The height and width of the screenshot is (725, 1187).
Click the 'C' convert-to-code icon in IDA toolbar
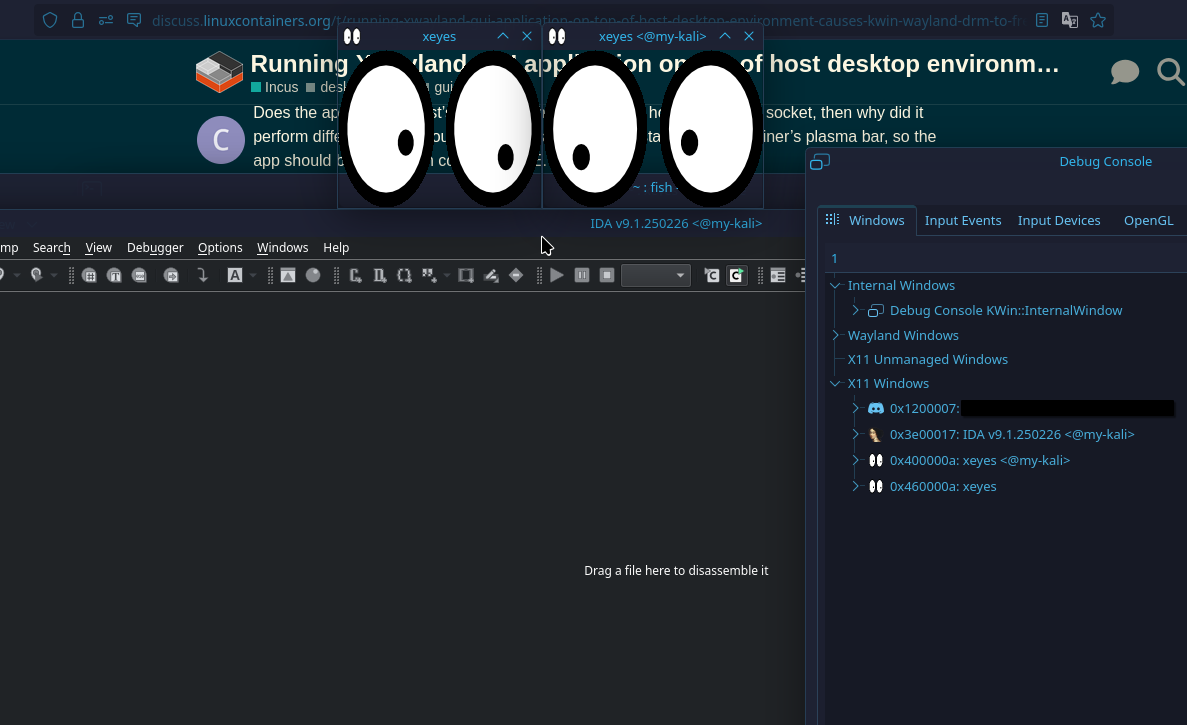(x=355, y=275)
